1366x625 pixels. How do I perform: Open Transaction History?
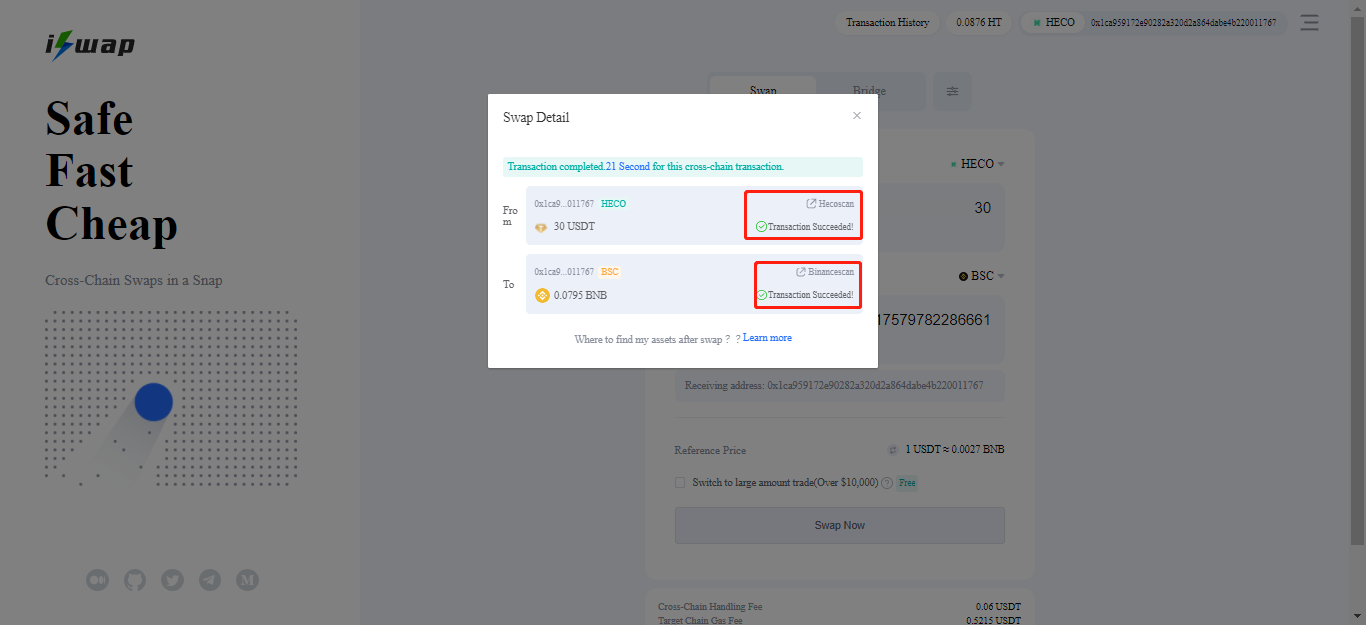point(887,22)
